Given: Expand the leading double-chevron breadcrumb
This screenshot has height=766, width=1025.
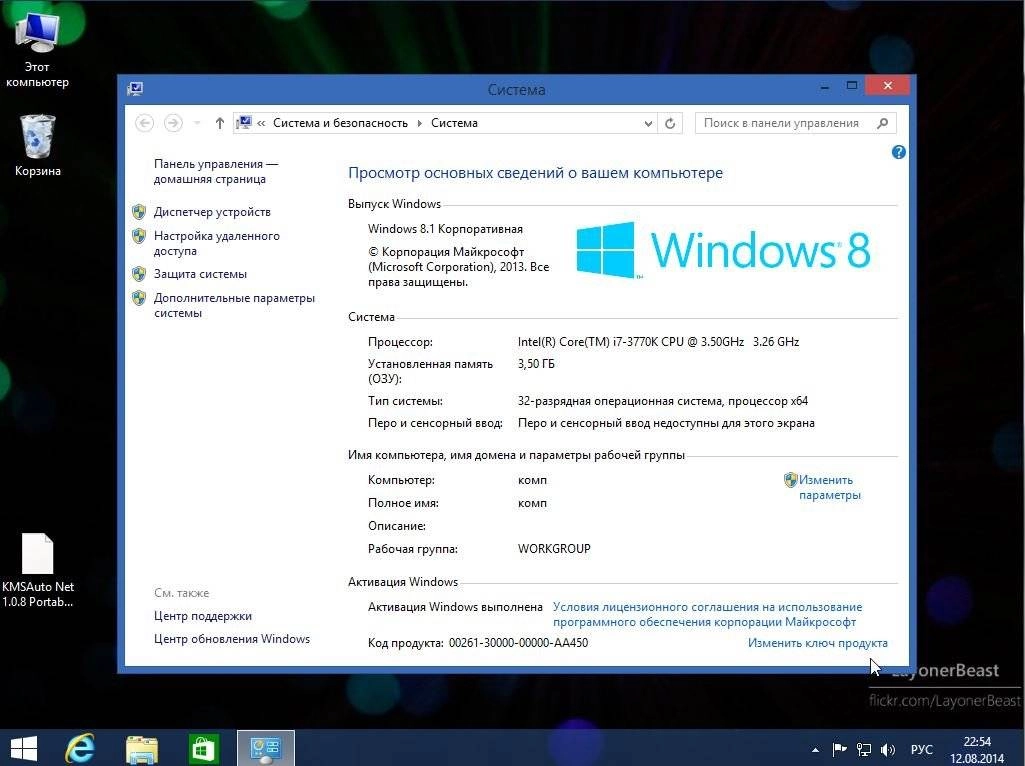Looking at the screenshot, I should (261, 123).
